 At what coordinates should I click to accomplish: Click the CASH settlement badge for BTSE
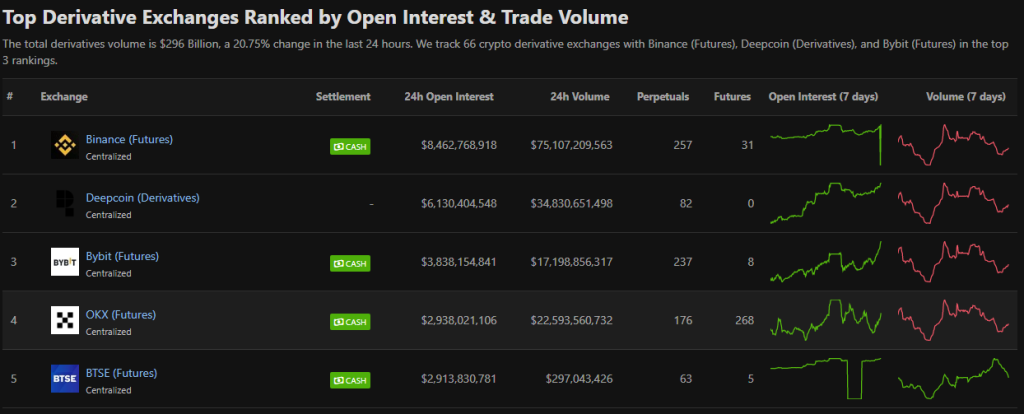point(350,380)
